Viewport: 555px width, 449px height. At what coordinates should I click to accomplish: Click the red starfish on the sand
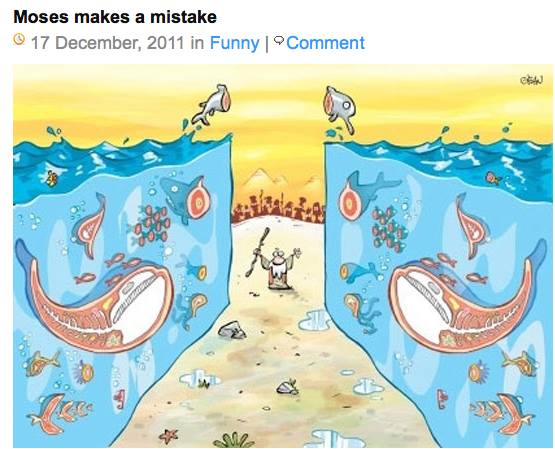169,436
